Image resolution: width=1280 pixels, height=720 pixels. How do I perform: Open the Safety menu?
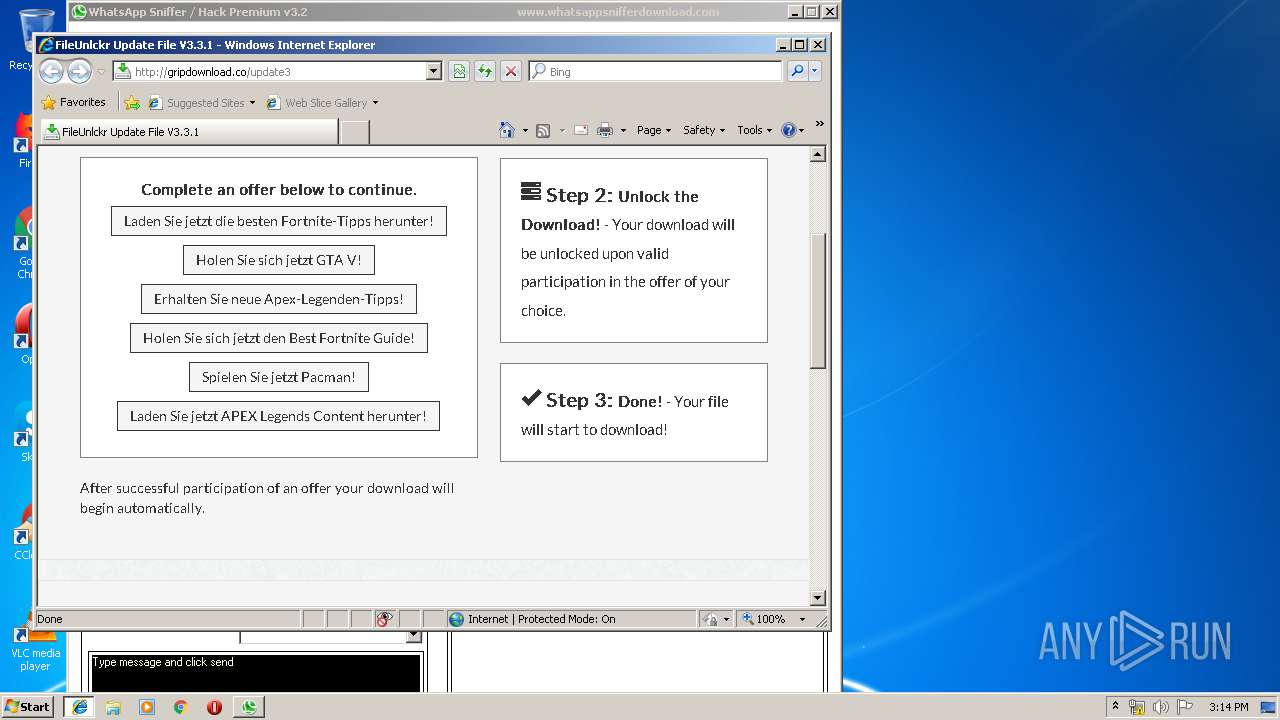coord(703,130)
